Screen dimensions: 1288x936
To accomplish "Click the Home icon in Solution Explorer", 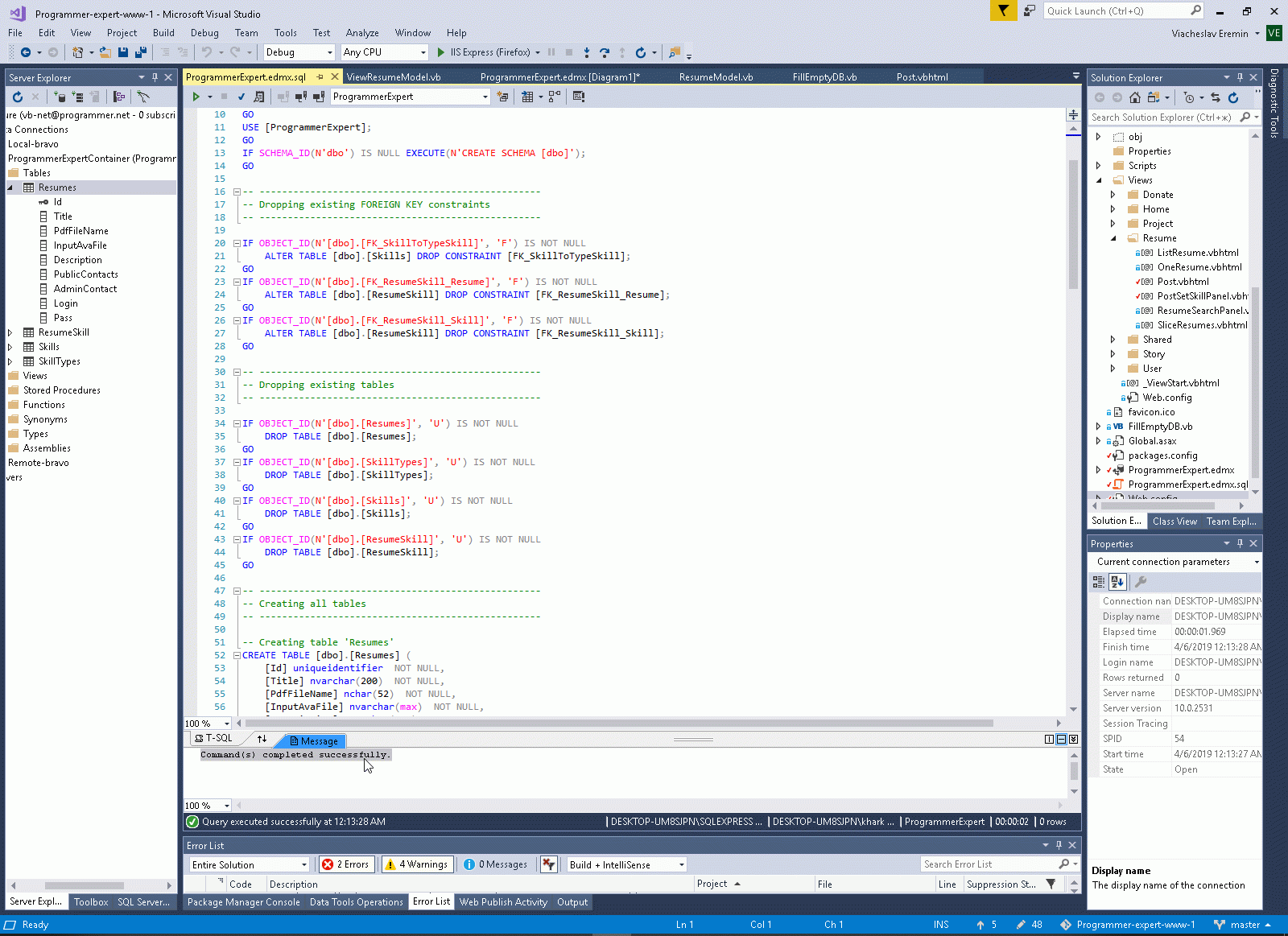I will point(1135,97).
